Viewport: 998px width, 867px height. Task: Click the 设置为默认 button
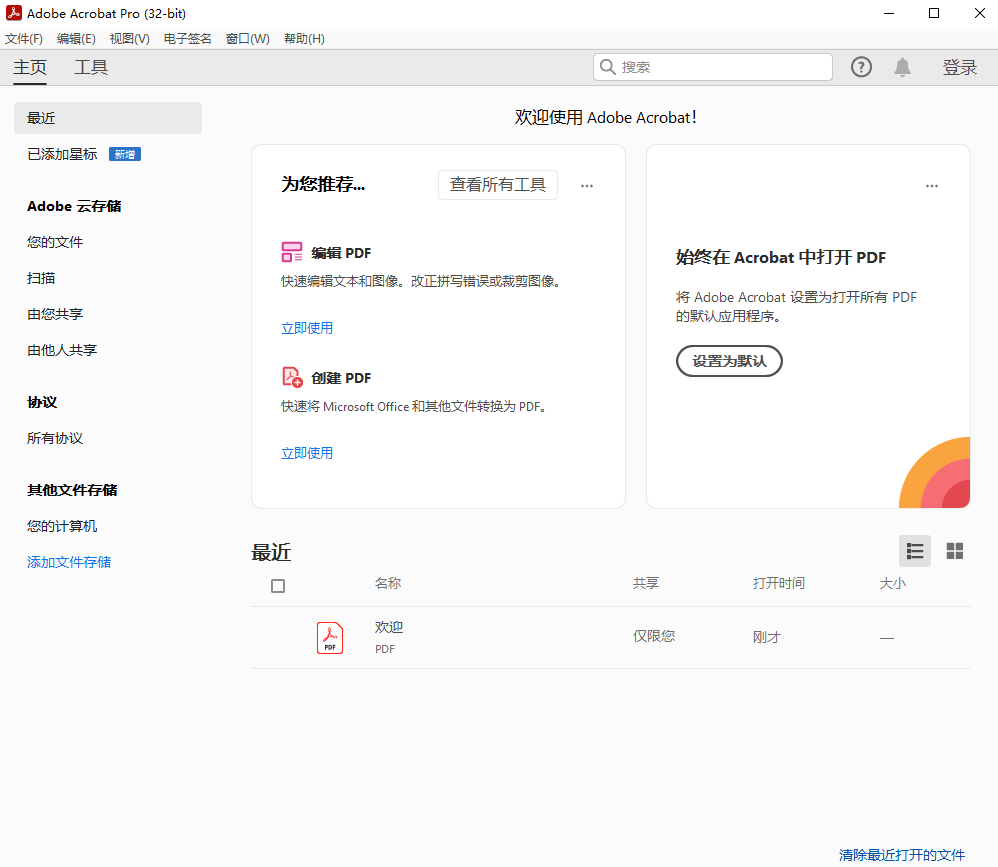tap(729, 362)
